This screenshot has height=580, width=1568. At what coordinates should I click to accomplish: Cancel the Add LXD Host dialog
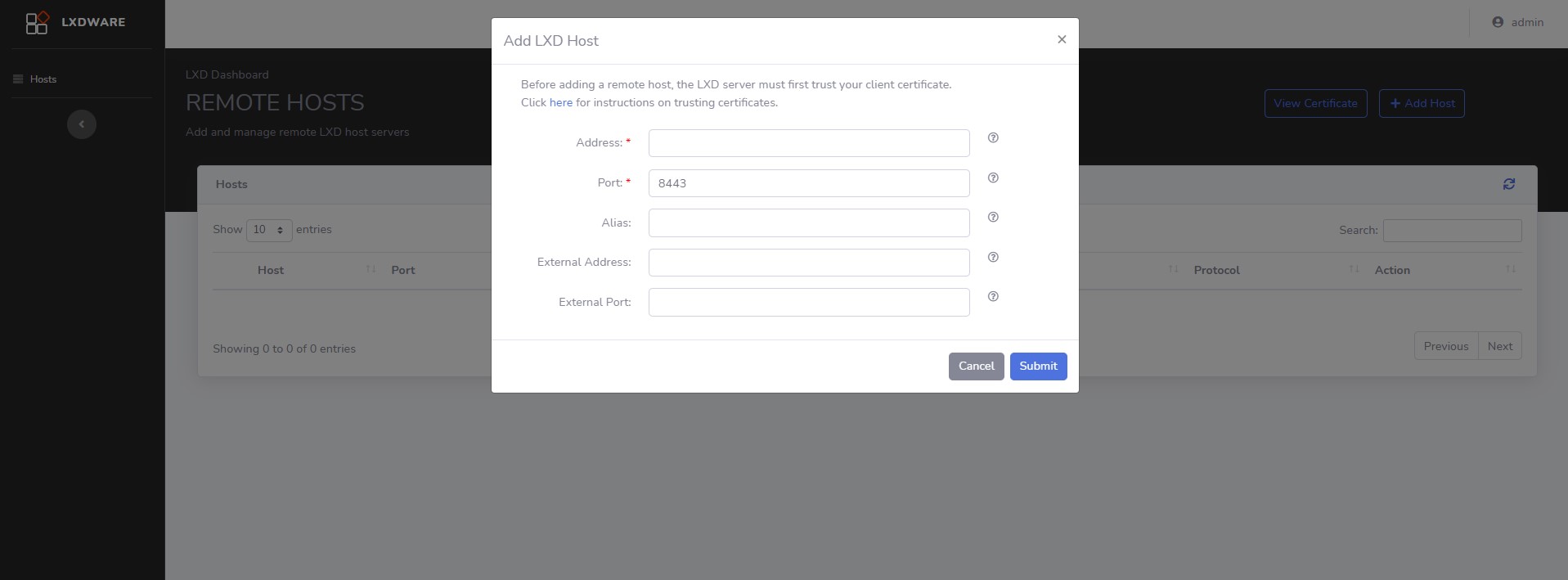pos(976,366)
